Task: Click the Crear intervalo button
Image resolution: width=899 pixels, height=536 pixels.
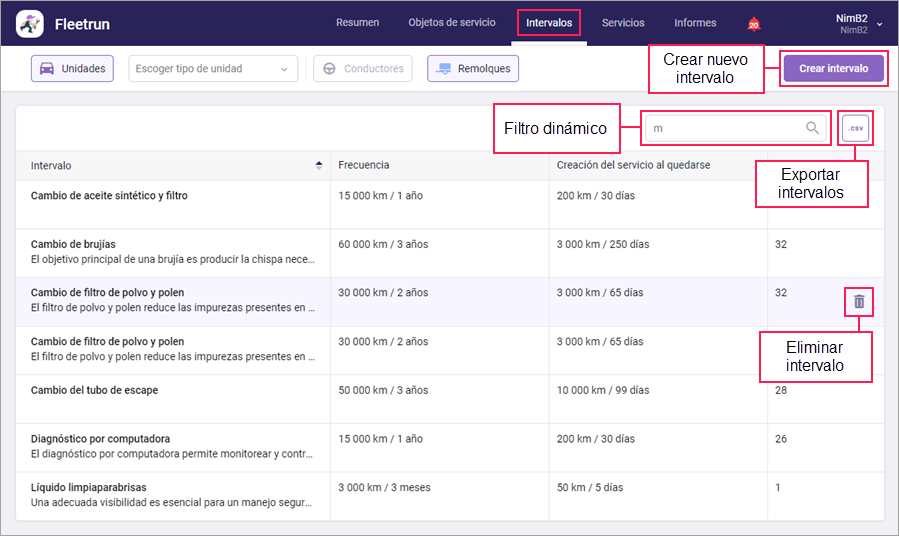Action: [834, 68]
